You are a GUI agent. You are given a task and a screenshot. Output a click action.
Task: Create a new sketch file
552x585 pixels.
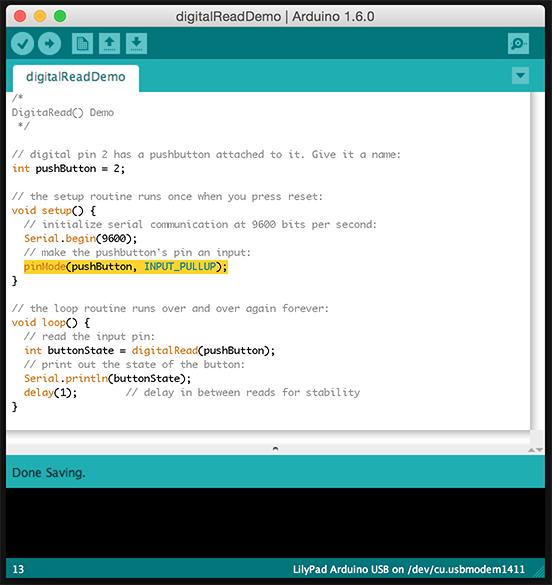coord(82,44)
